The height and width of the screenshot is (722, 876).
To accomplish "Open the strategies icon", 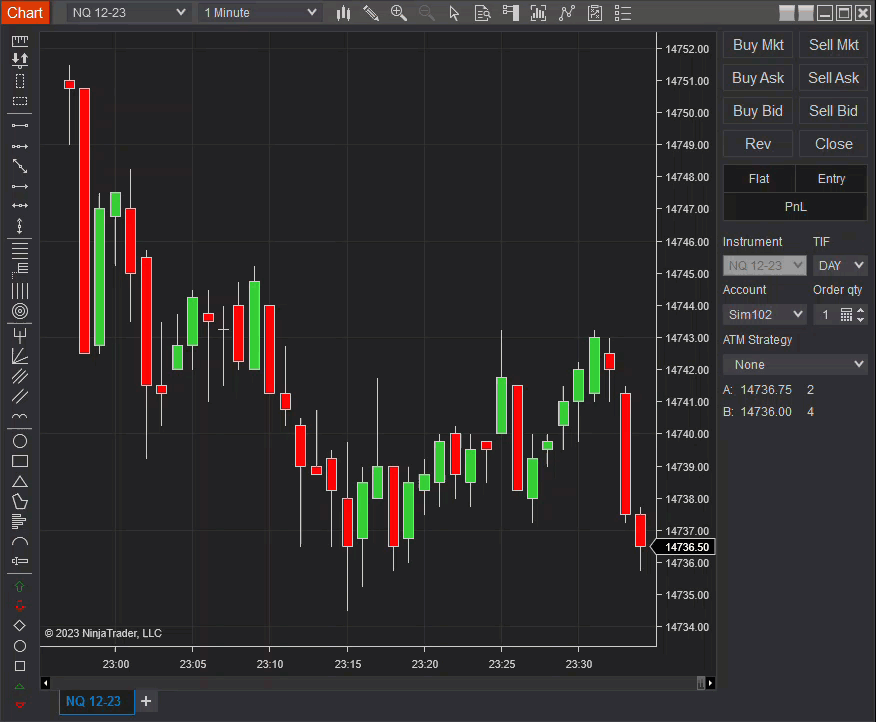I will pyautogui.click(x=595, y=13).
